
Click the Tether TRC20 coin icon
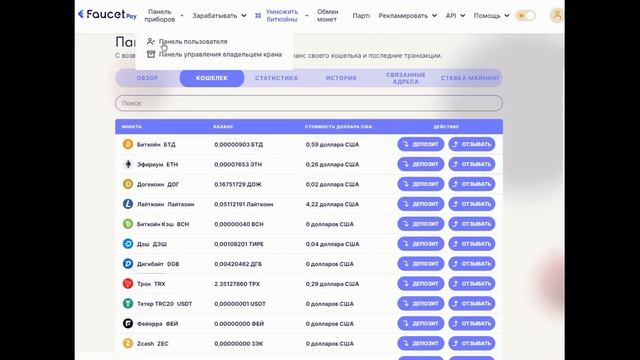click(128, 303)
